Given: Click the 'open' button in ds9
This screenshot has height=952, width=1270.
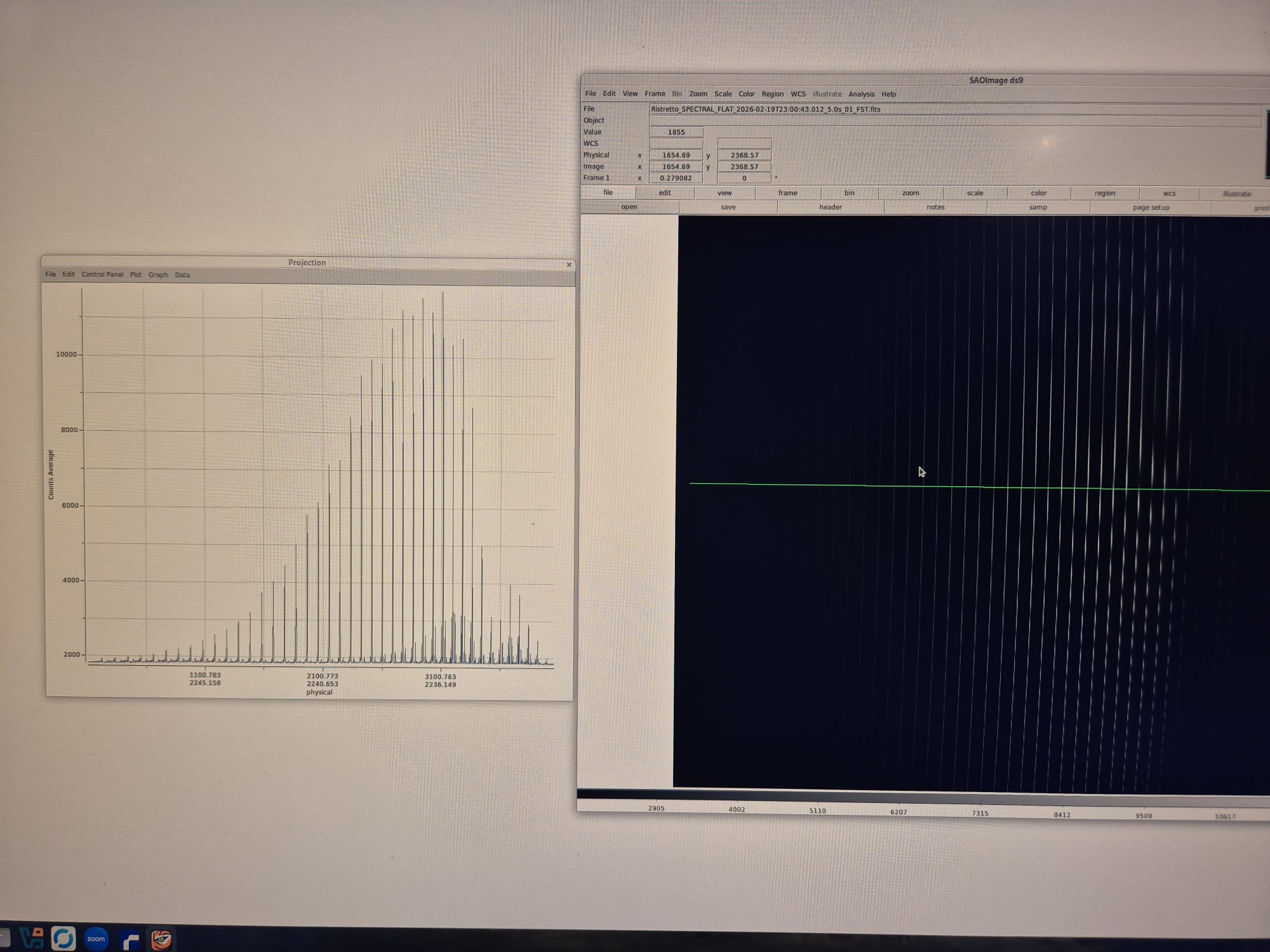Looking at the screenshot, I should click(629, 207).
